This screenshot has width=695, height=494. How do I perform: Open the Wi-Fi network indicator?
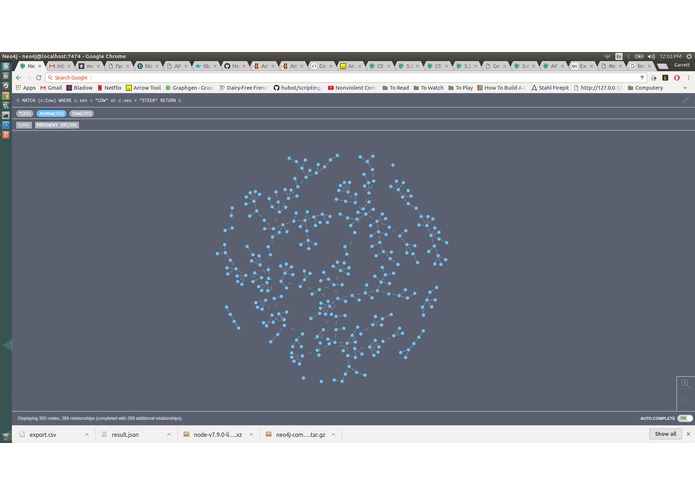pos(607,56)
